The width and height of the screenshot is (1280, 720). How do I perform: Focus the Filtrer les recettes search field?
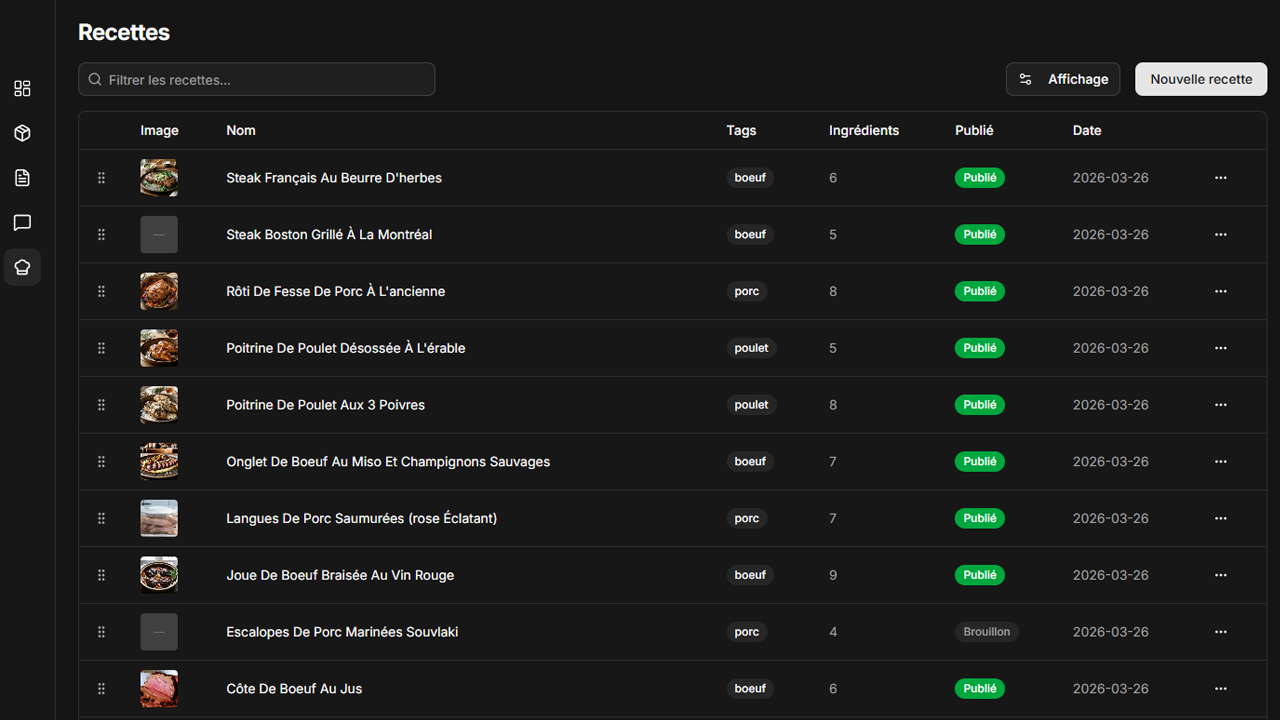point(257,79)
